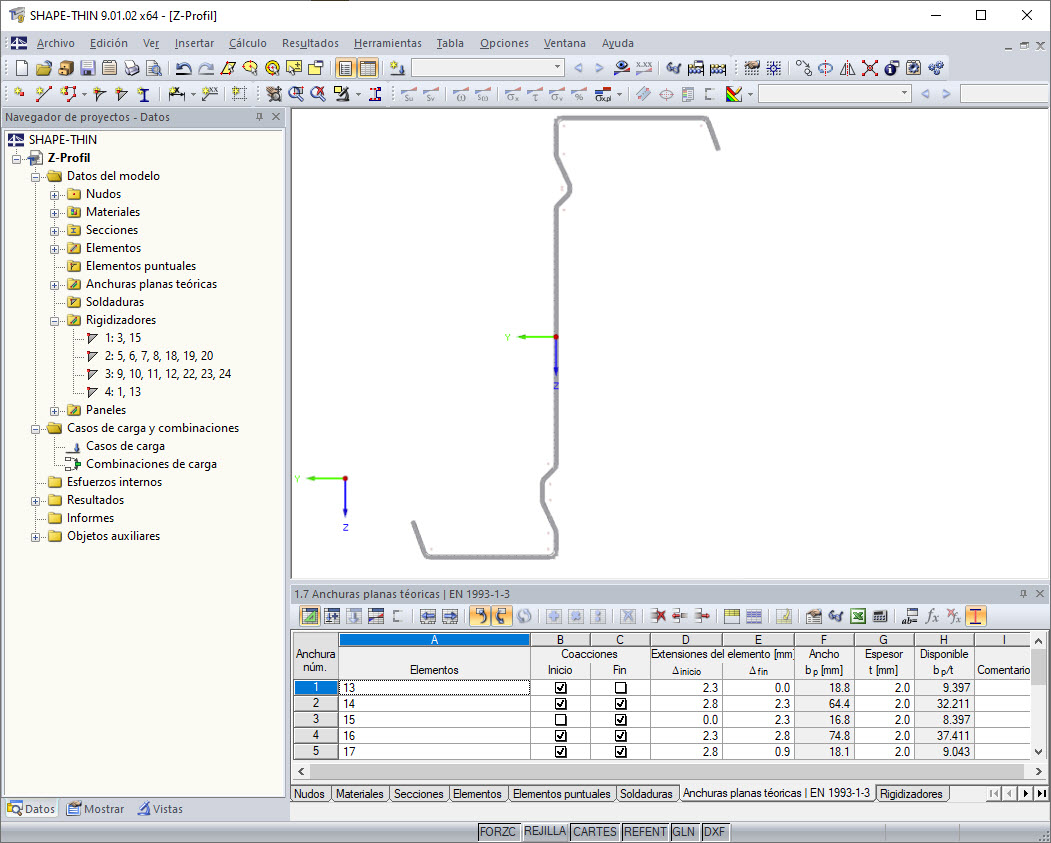Image resolution: width=1051 pixels, height=843 pixels.
Task: Toggle the table display icon
Action: click(368, 68)
